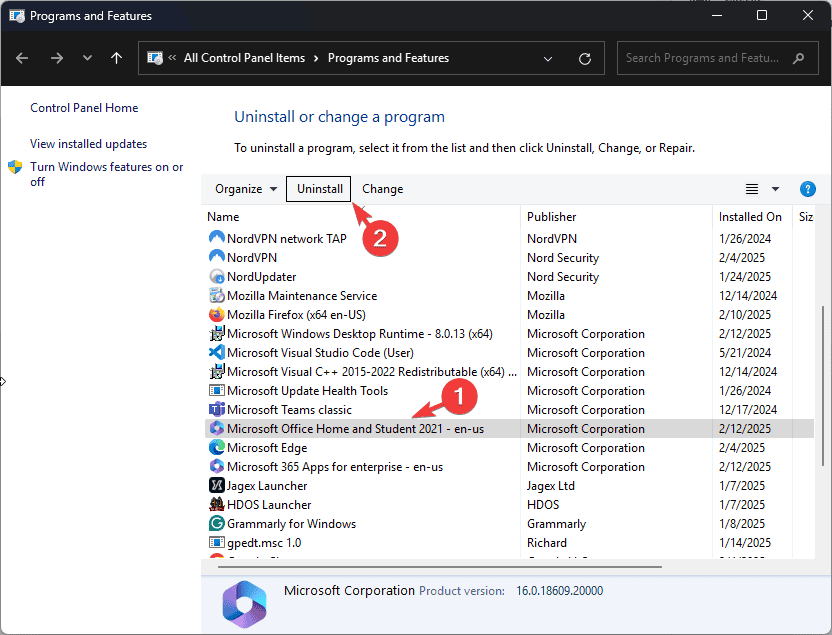Viewport: 832px width, 635px height.
Task: Open Control Panel Home link
Action: click(x=84, y=108)
